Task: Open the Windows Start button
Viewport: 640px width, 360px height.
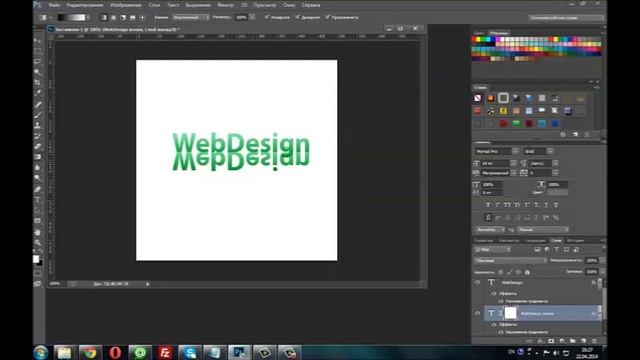Action: (x=41, y=353)
